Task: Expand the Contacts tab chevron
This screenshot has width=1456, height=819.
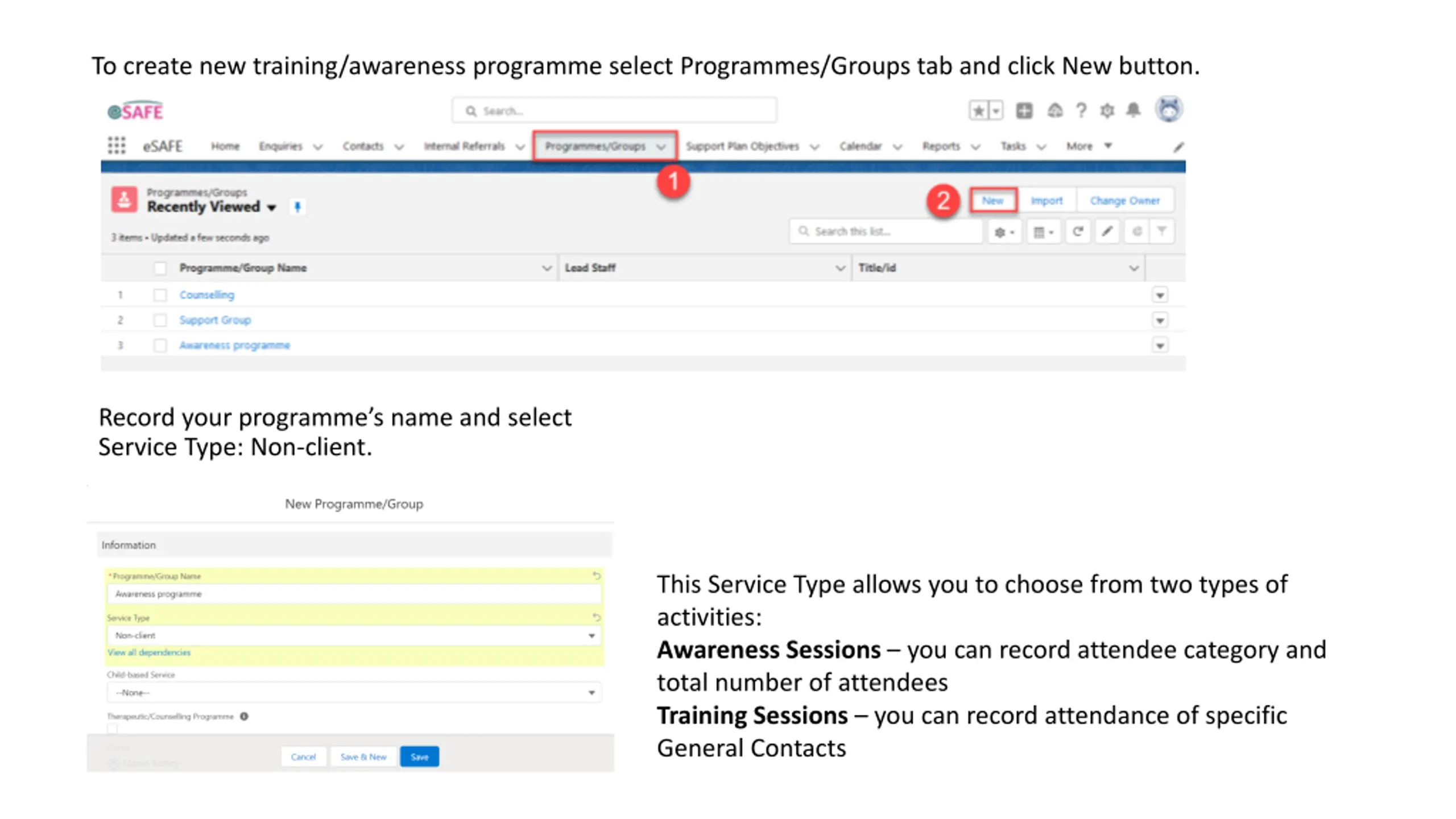Action: (399, 147)
